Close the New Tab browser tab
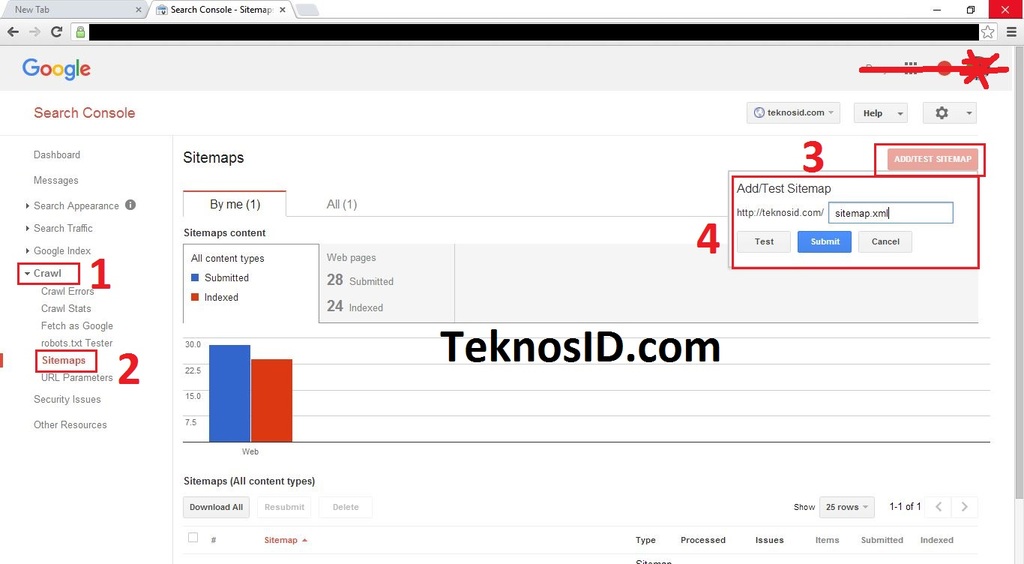This screenshot has height=564, width=1024. [138, 10]
